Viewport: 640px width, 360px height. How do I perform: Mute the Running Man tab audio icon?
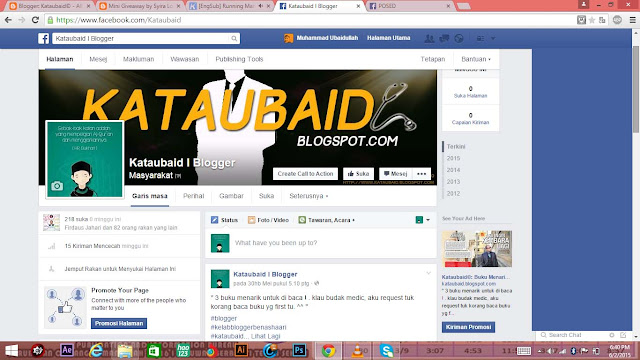tap(261, 6)
